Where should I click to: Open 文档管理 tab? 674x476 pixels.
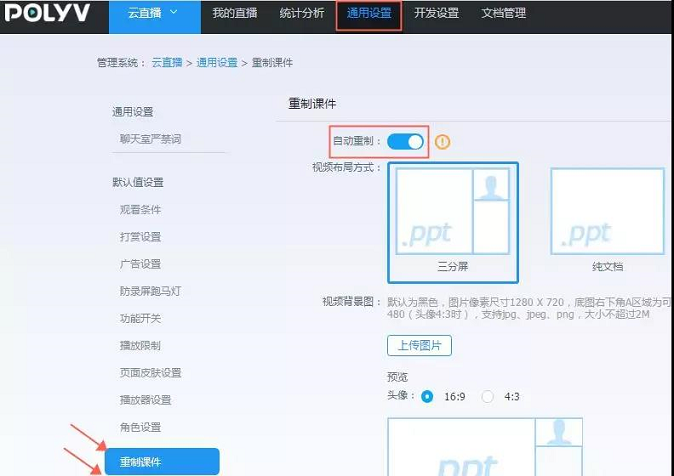click(x=503, y=14)
